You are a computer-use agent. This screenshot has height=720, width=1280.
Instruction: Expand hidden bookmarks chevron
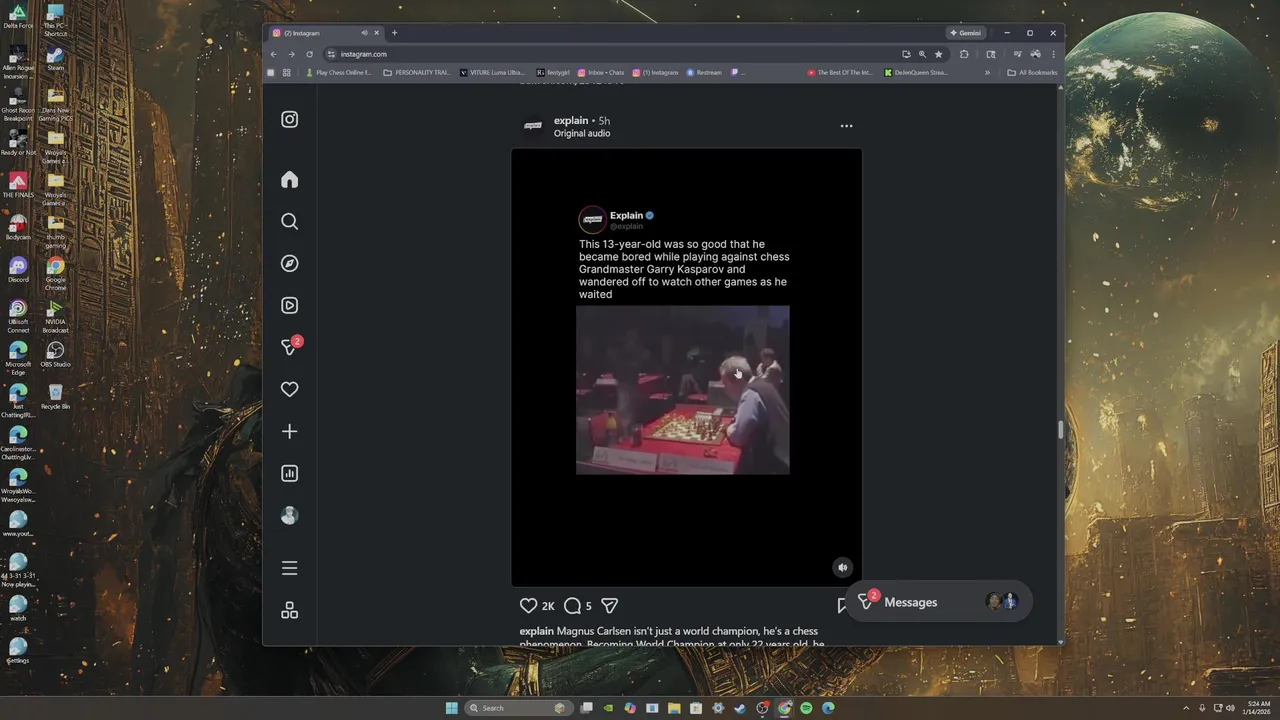(987, 73)
